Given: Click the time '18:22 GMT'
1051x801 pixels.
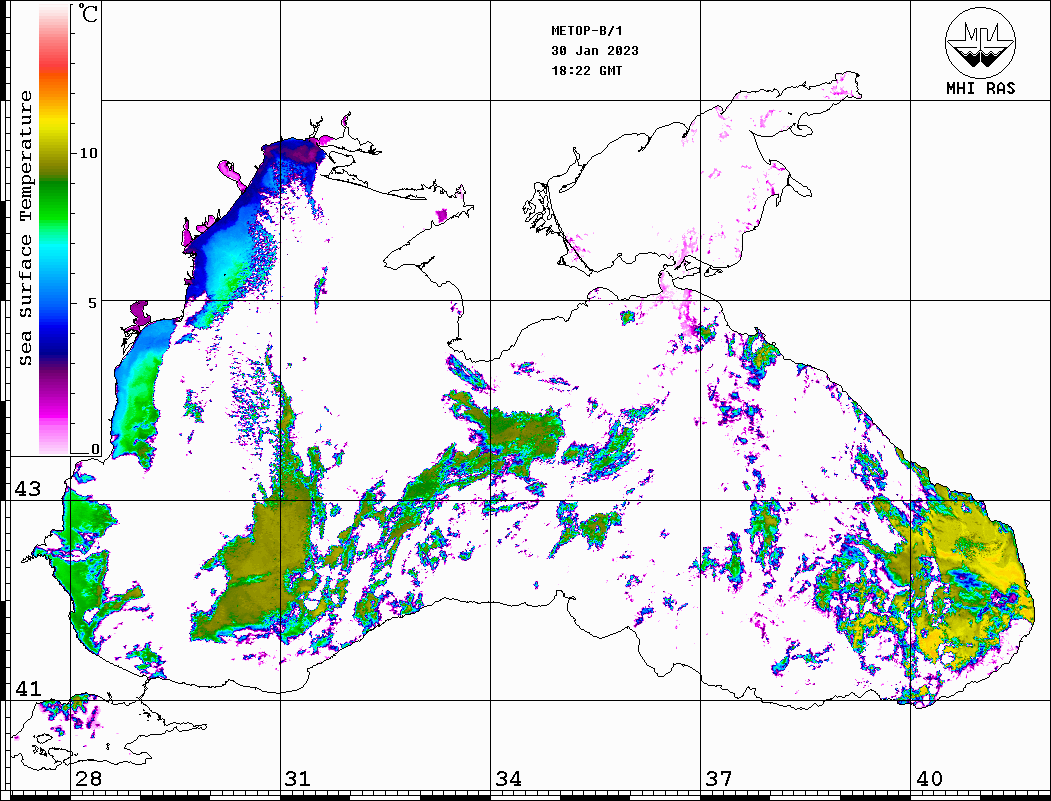Looking at the screenshot, I should [x=587, y=70].
